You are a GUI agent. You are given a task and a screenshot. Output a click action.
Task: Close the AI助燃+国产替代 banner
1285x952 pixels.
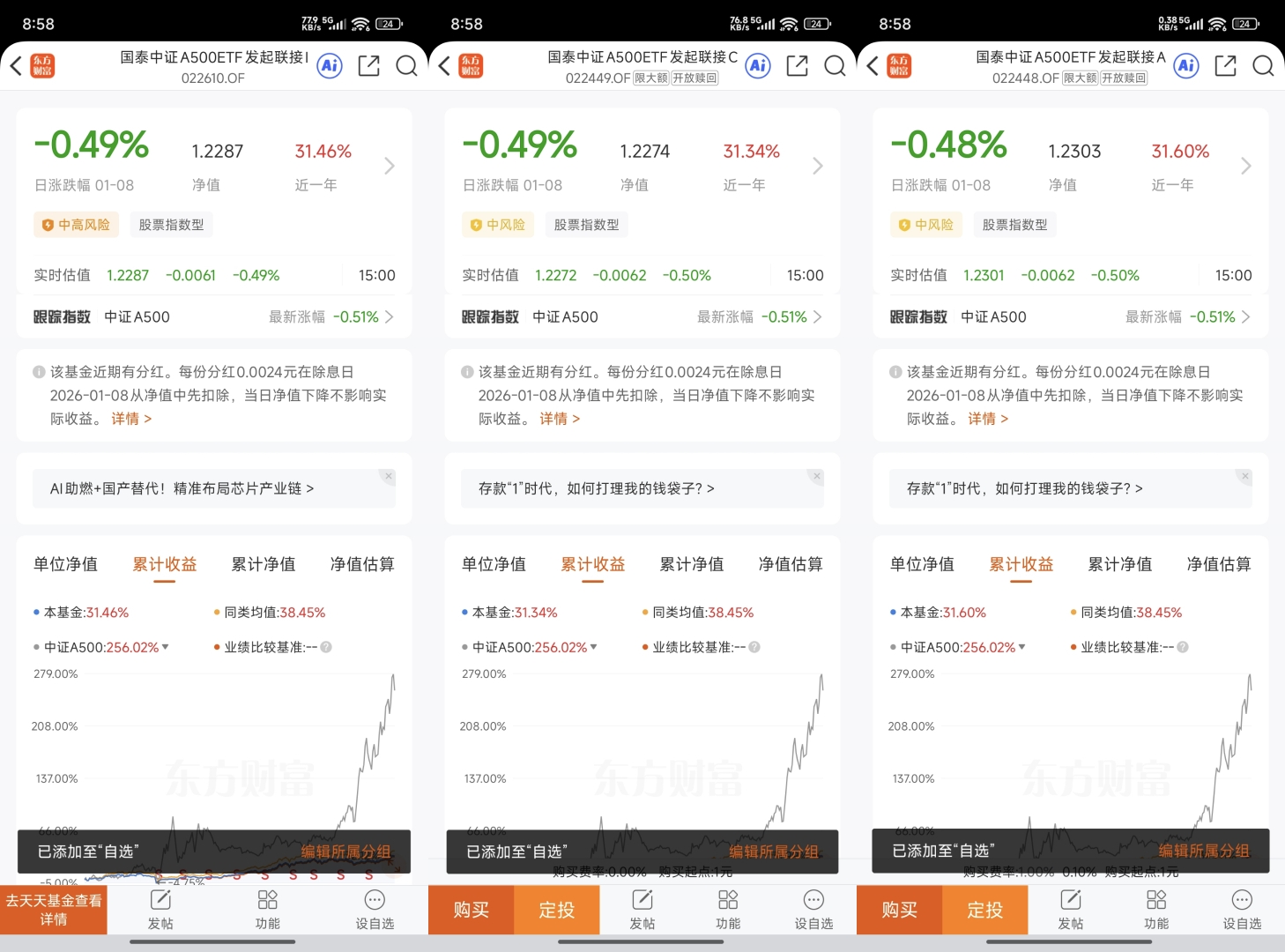coord(388,476)
